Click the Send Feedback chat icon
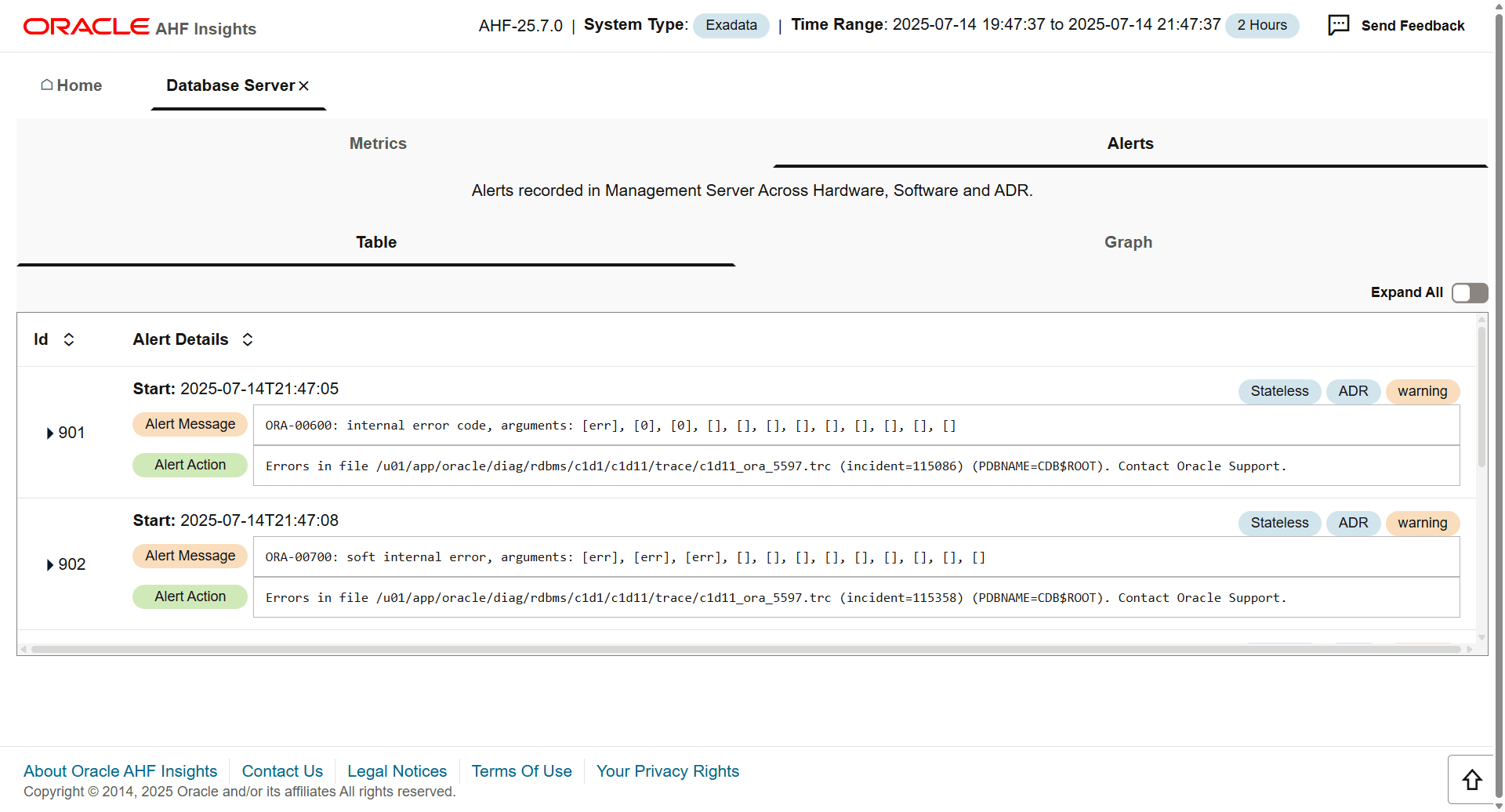 [x=1338, y=25]
